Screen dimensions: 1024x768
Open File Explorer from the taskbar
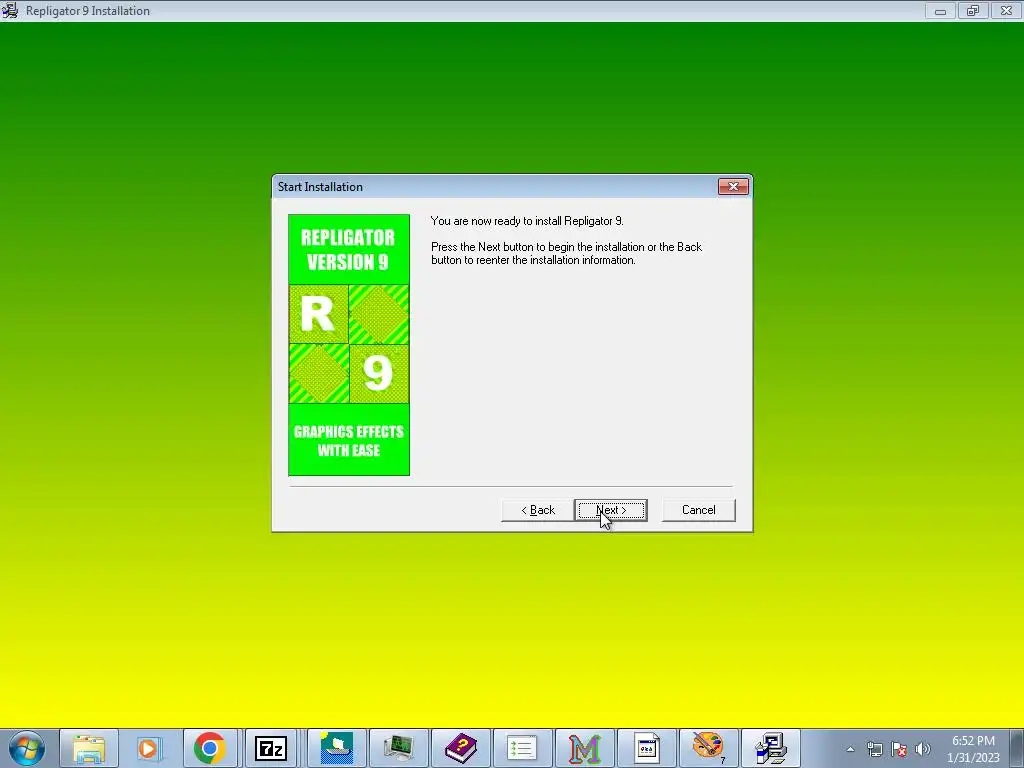point(89,748)
